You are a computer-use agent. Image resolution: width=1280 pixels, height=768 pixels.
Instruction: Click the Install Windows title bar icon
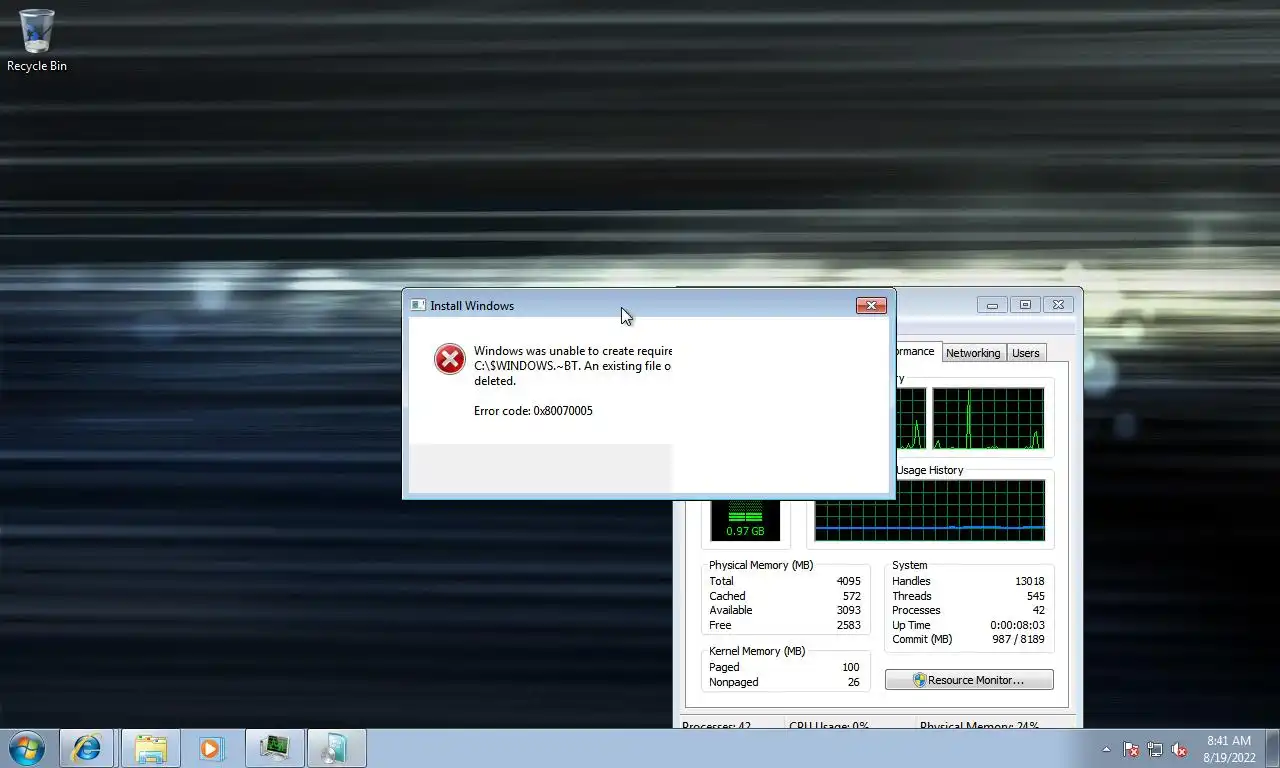[418, 305]
